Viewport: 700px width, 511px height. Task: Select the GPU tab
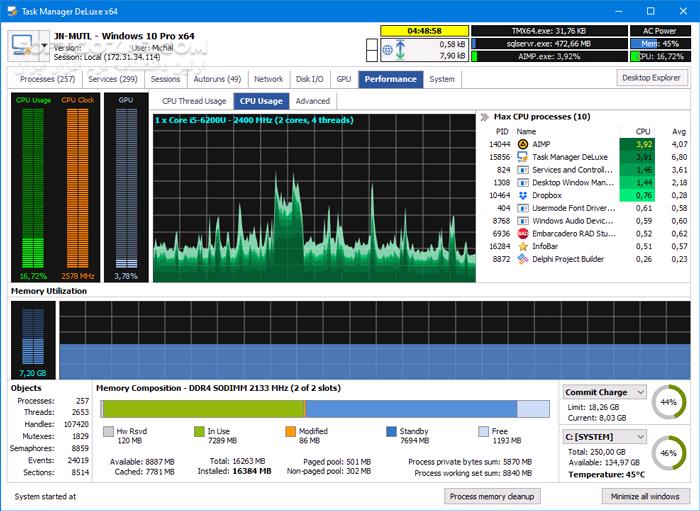[x=344, y=79]
